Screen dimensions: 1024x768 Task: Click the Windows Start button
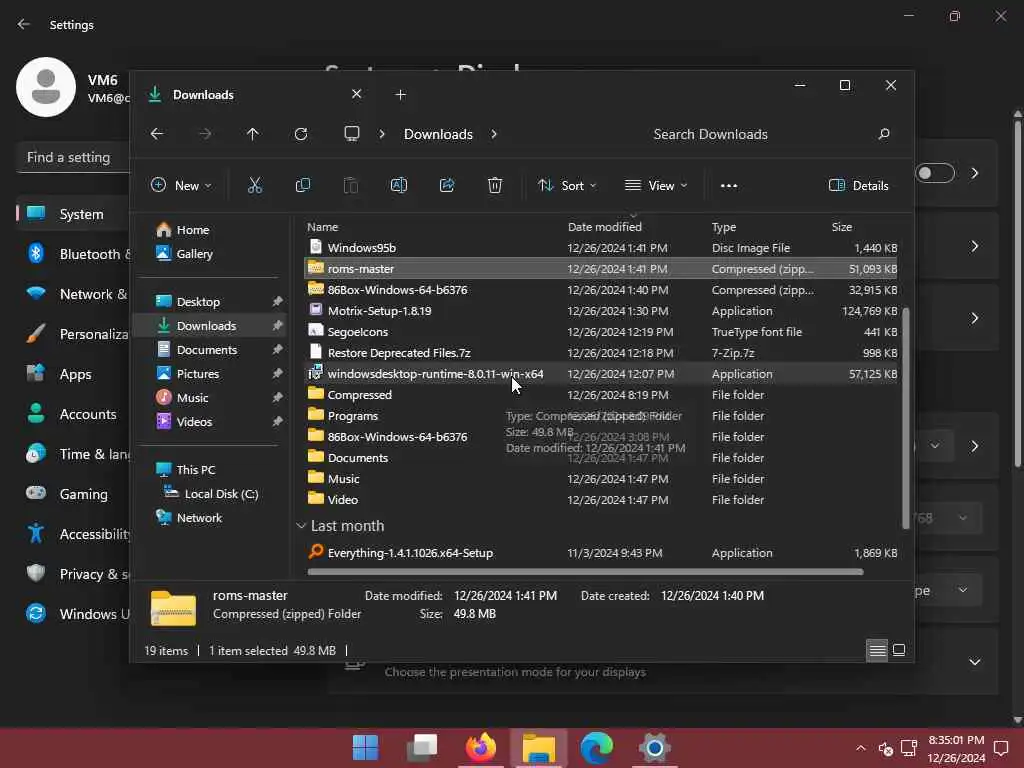[365, 747]
